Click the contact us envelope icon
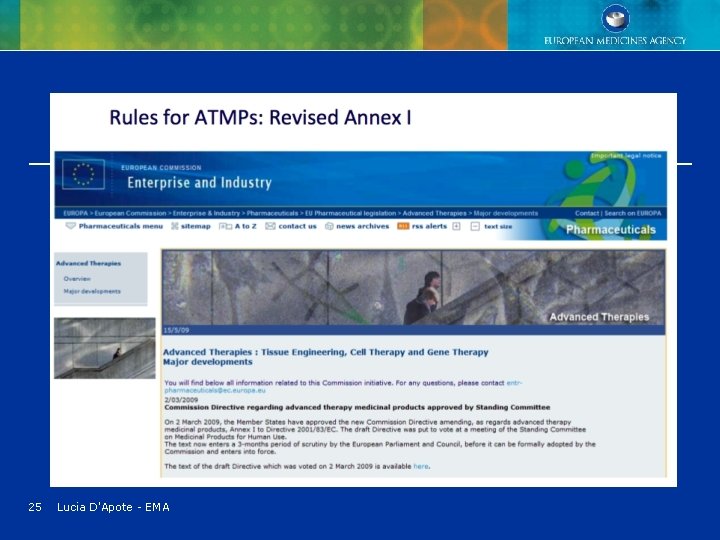This screenshot has height=540, width=720. click(270, 226)
